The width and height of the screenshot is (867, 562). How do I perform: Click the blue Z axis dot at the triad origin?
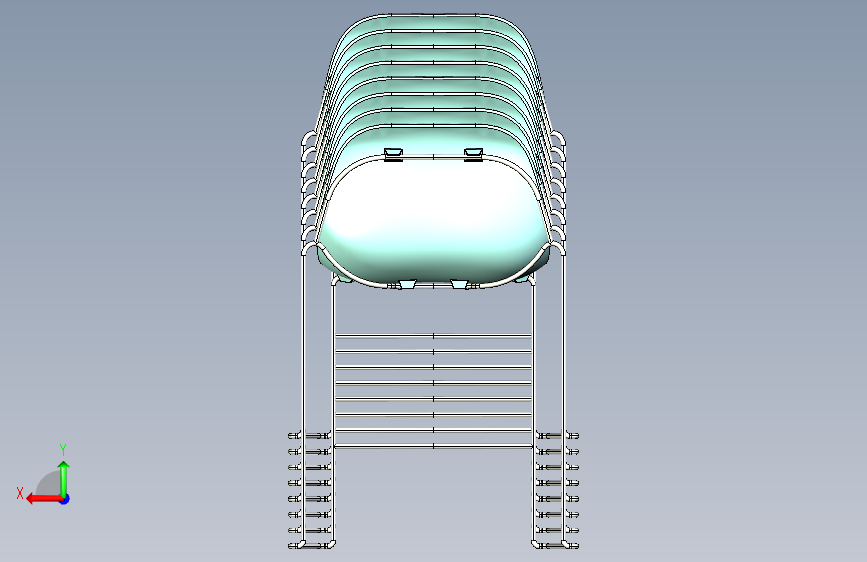65,499
